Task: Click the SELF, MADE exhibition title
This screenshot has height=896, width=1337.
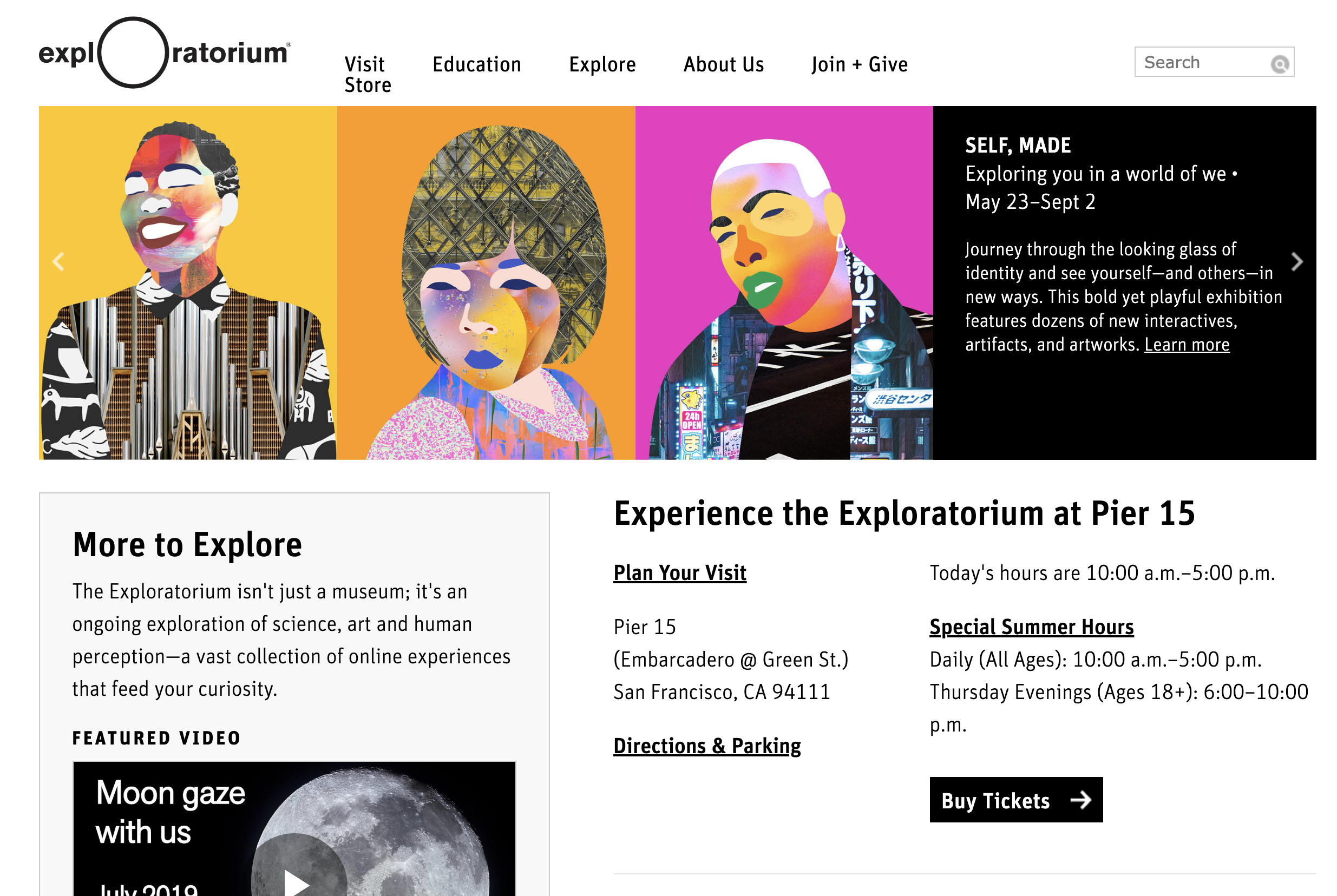Action: click(x=1018, y=145)
